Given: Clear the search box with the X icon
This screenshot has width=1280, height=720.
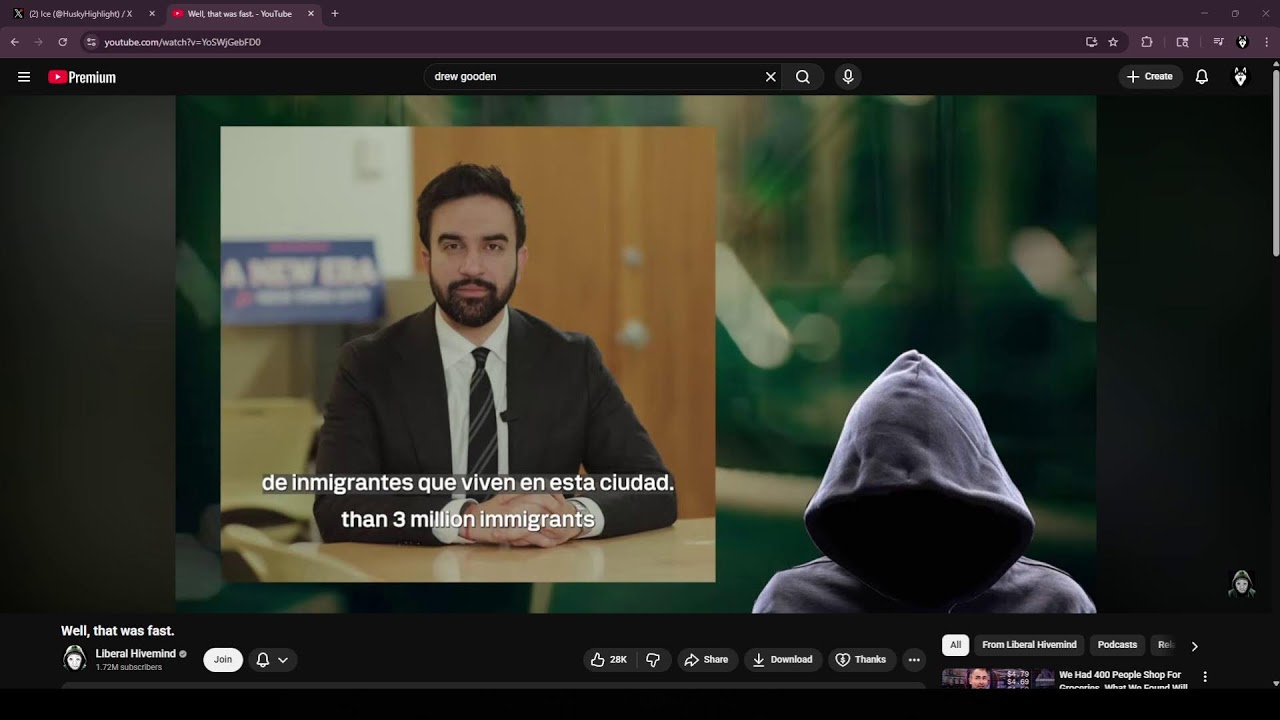Looking at the screenshot, I should (771, 77).
